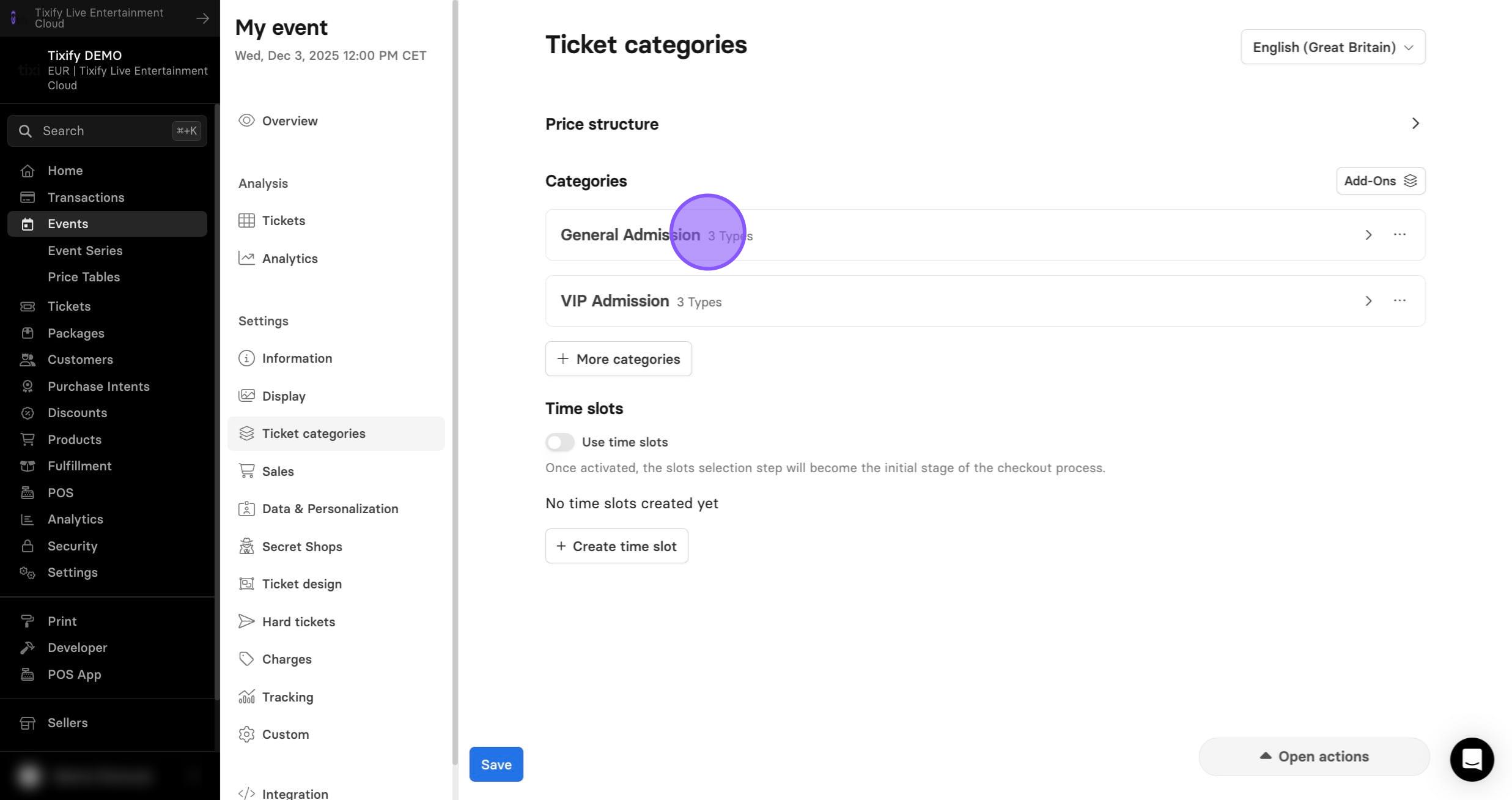Go to Ticket categories settings
1512x800 pixels.
[336, 434]
